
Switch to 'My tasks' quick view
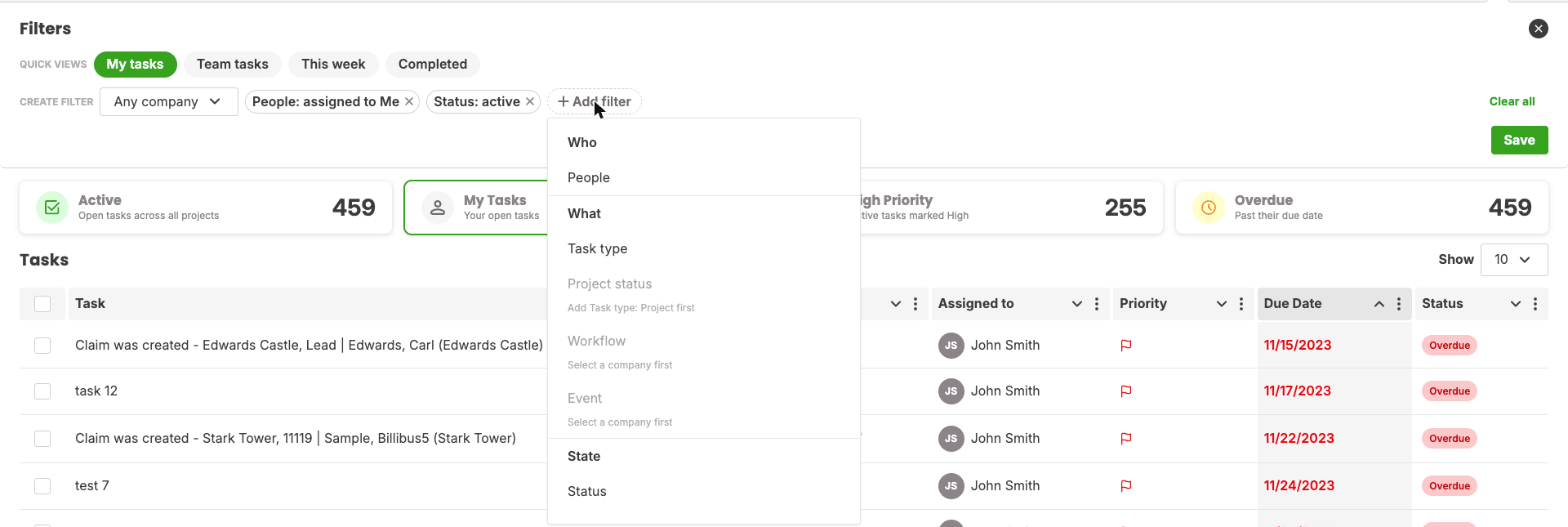point(135,64)
